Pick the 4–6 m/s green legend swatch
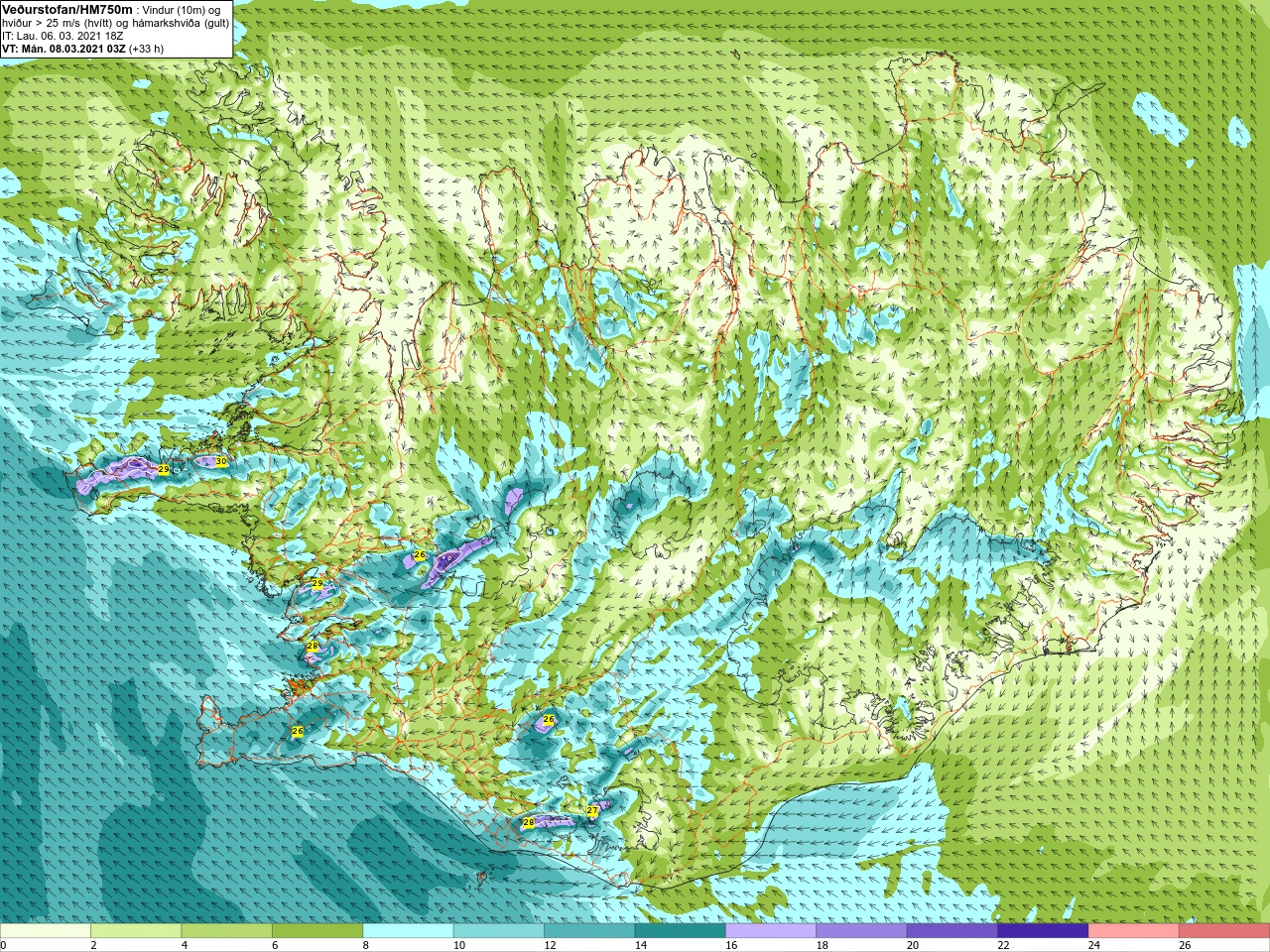 pos(227,931)
